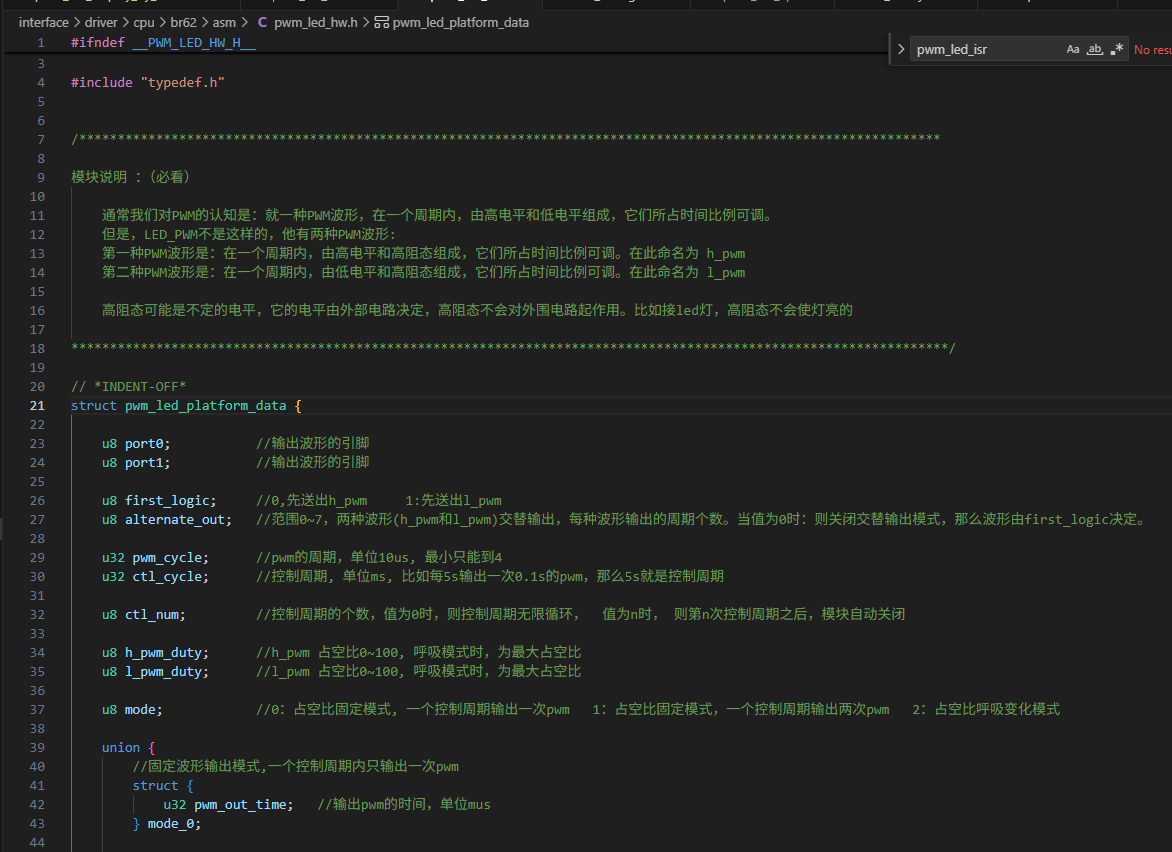Click line number 39 in the gutter
The width and height of the screenshot is (1172, 852).
pos(37,747)
